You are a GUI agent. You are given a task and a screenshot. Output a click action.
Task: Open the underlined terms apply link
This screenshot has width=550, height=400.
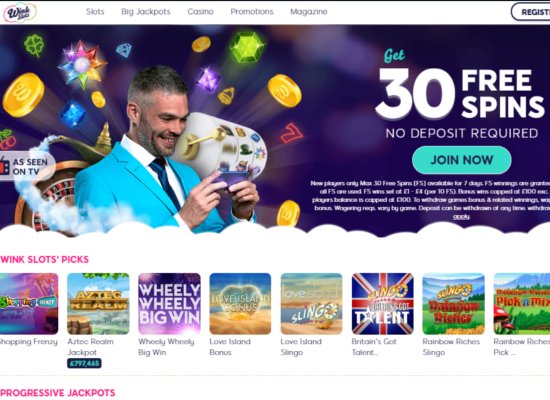461,216
